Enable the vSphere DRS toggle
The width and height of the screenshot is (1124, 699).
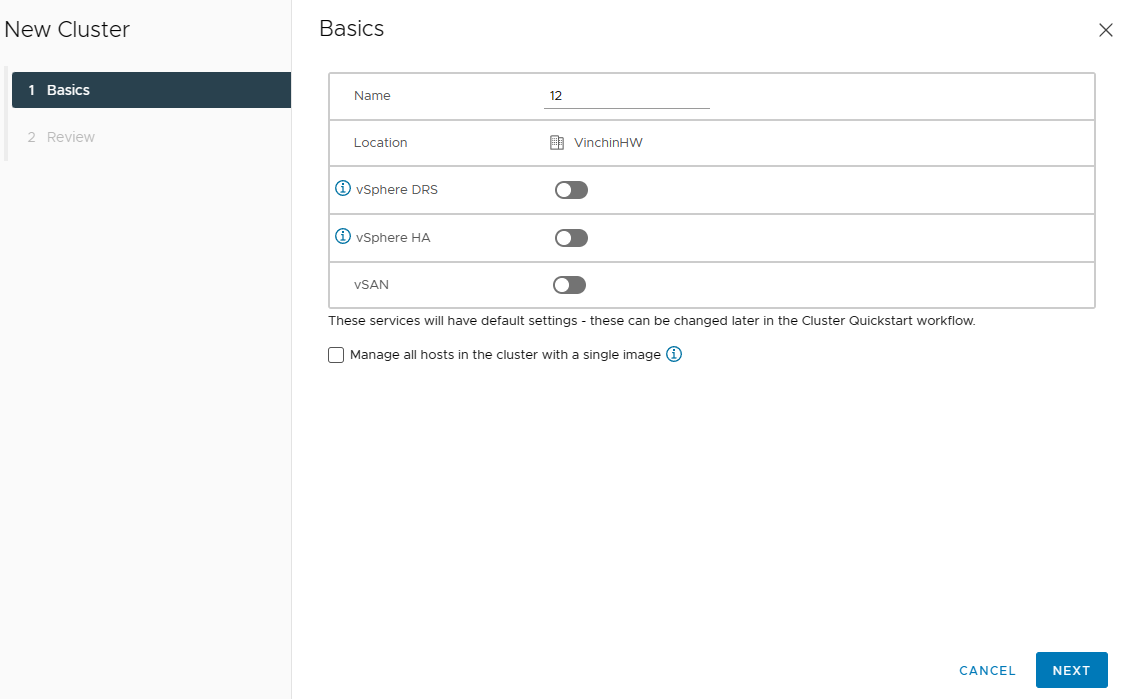click(x=571, y=190)
